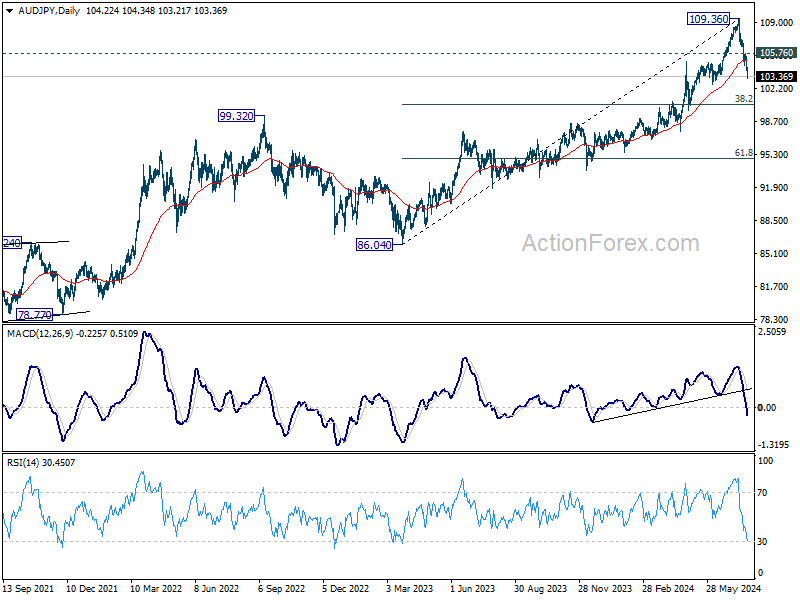Open the ActionForex.com watermark link
800x600 pixels.
[x=610, y=243]
